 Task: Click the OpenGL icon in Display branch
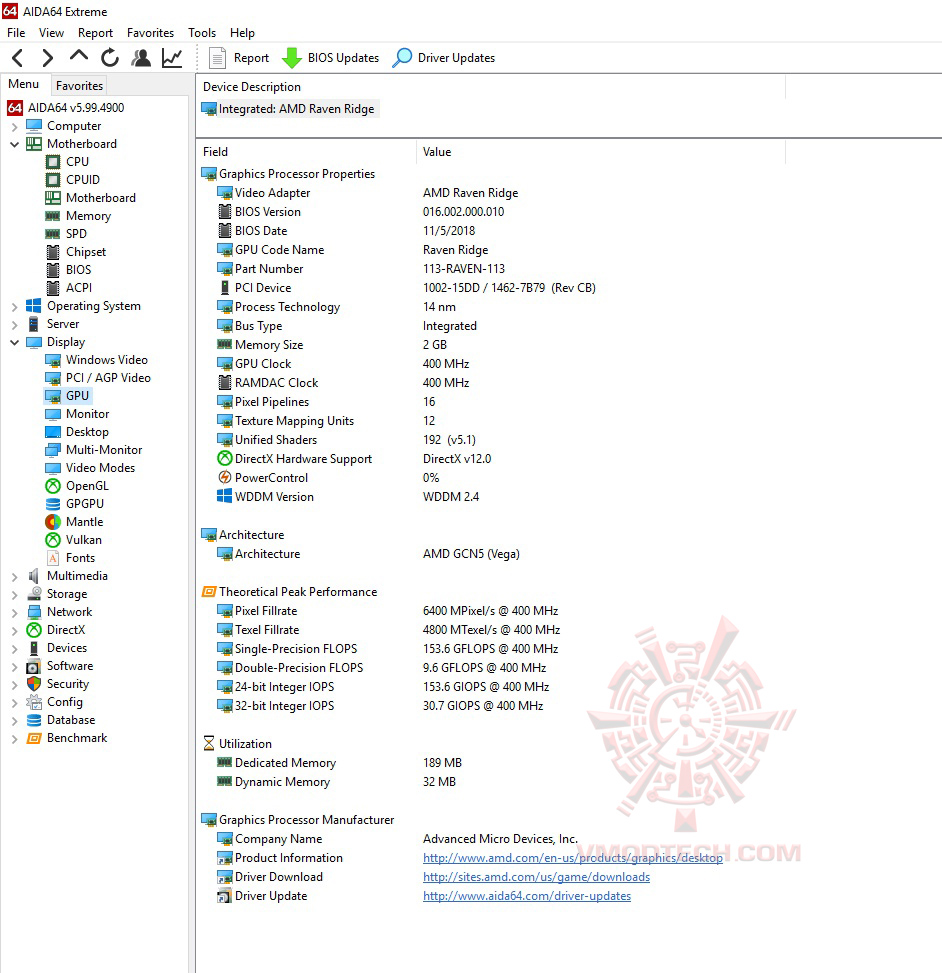tap(53, 486)
